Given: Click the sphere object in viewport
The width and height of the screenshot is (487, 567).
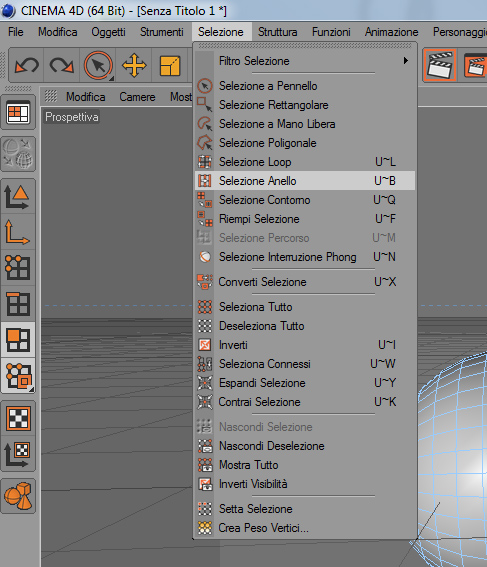Looking at the screenshot, I should point(456,452).
